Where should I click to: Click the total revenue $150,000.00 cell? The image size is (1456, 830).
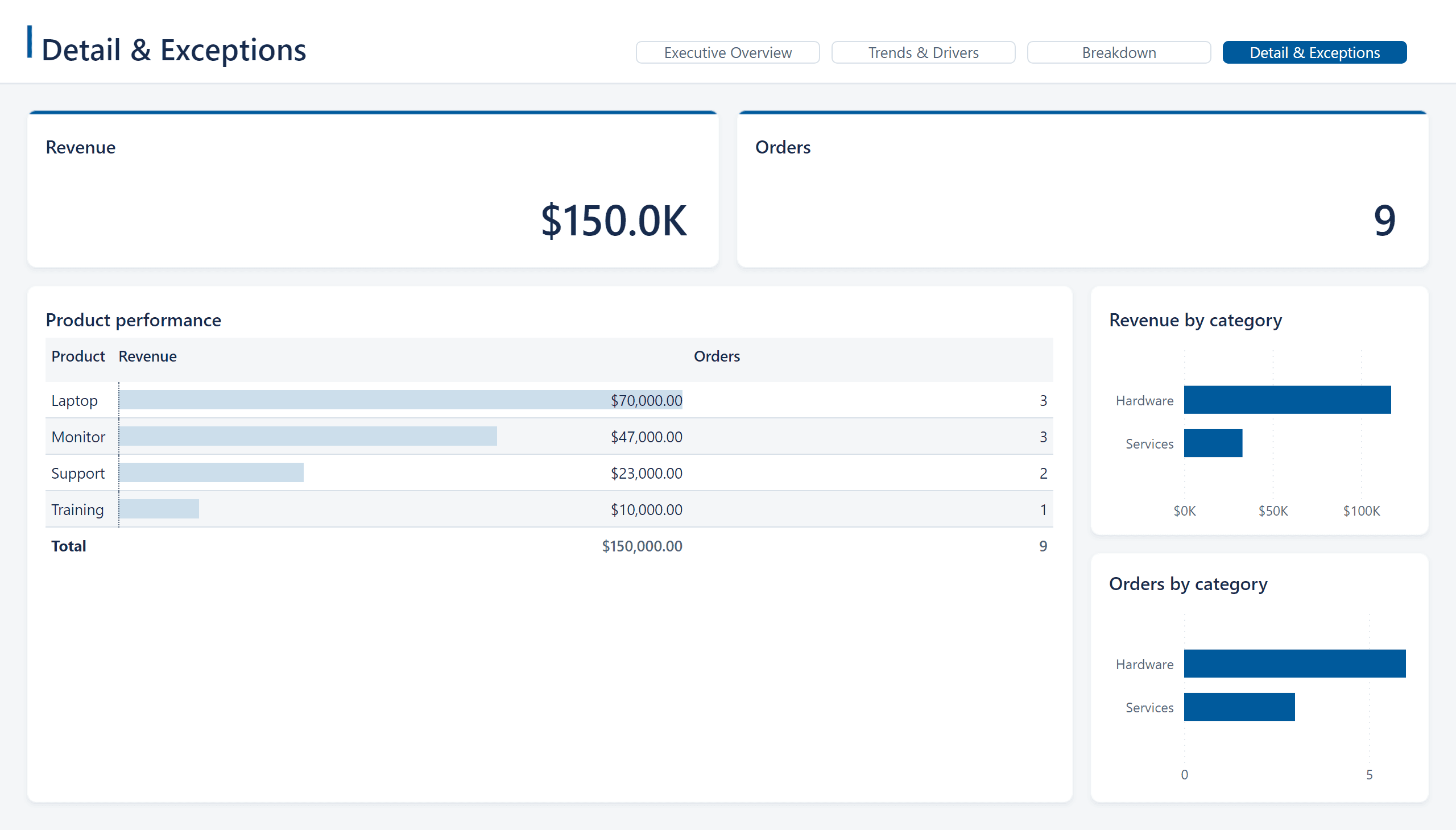pyautogui.click(x=642, y=546)
